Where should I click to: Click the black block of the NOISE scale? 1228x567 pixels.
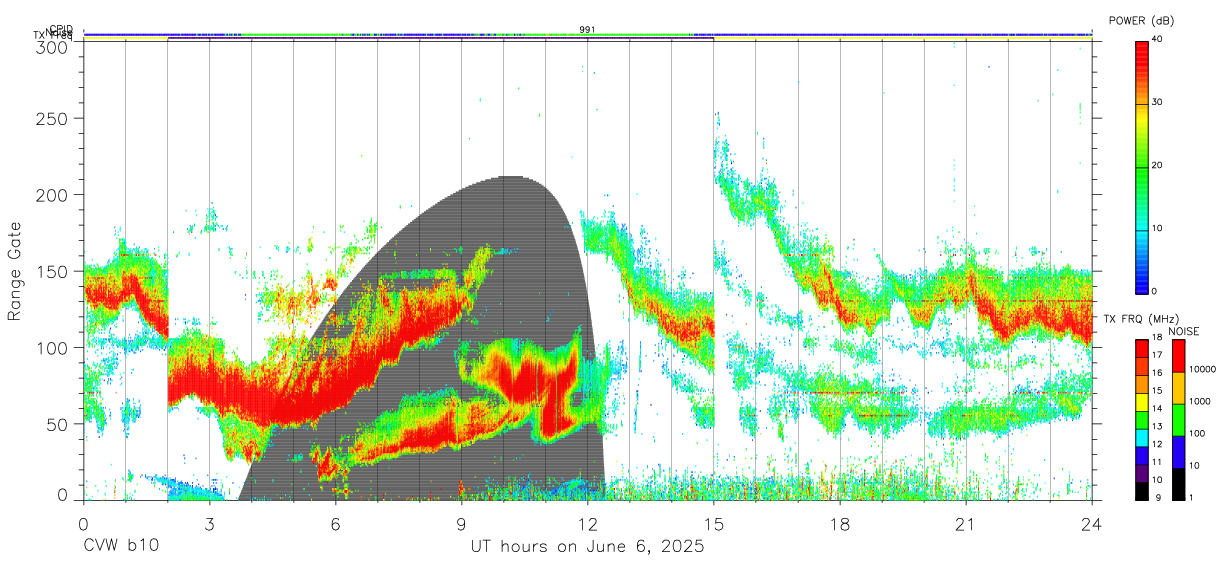tap(1180, 483)
